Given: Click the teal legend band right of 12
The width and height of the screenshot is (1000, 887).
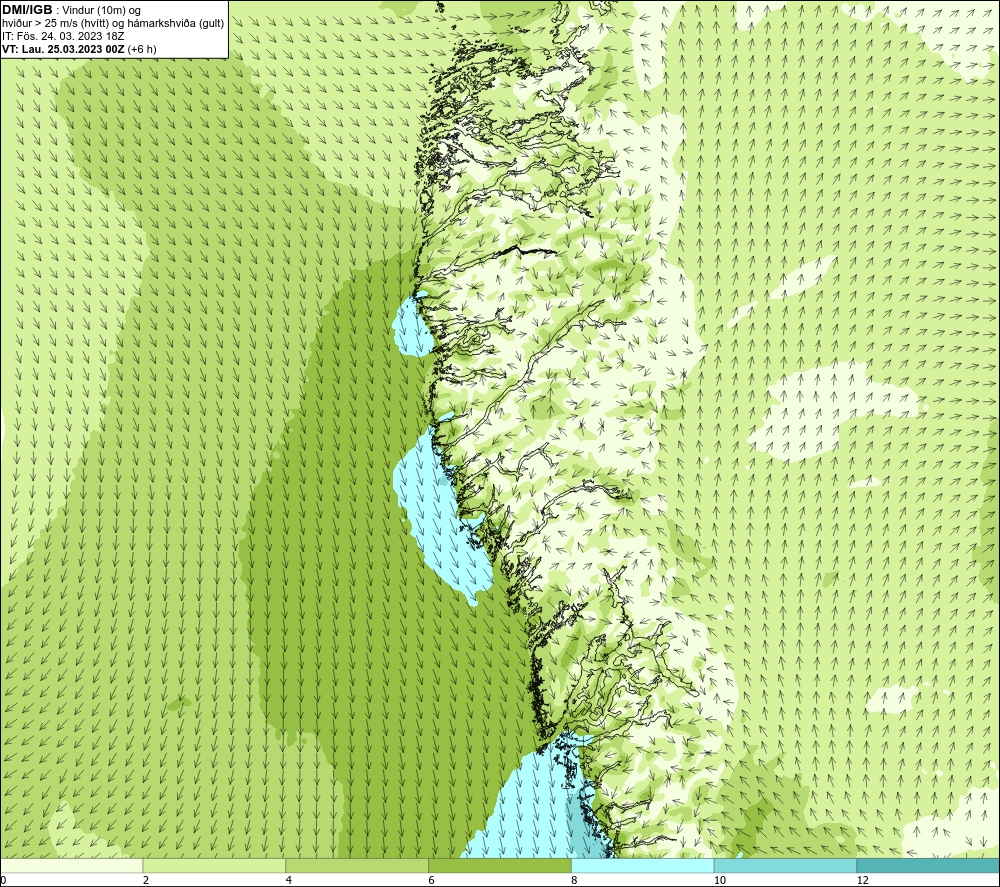Looking at the screenshot, I should tap(928, 865).
